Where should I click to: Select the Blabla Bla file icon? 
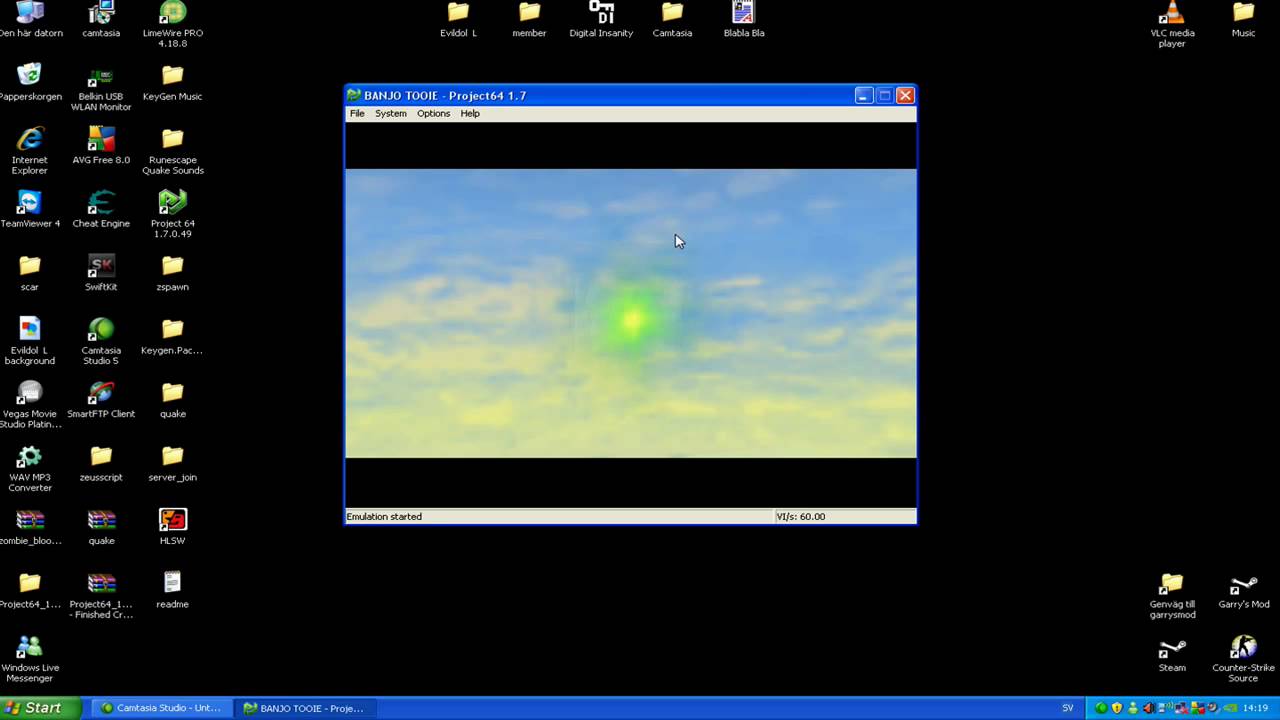tap(743, 19)
